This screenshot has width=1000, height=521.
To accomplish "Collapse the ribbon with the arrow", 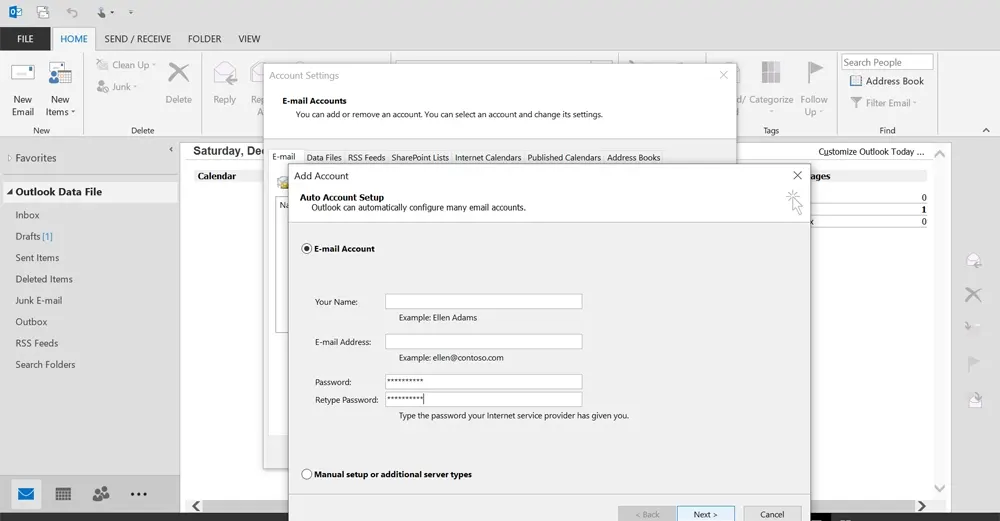I will pyautogui.click(x=986, y=130).
